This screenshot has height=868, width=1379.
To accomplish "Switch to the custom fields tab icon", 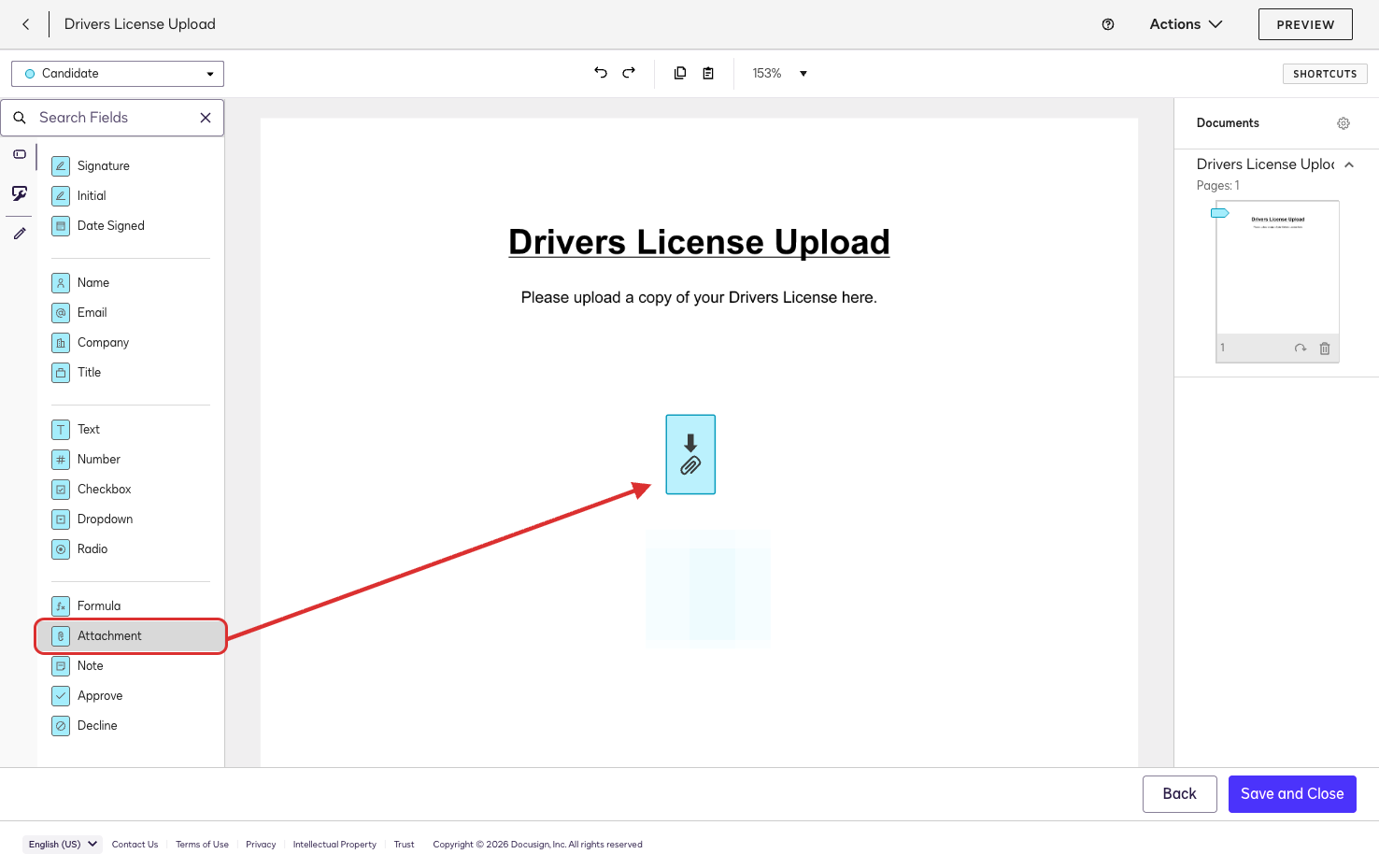I will point(20,193).
